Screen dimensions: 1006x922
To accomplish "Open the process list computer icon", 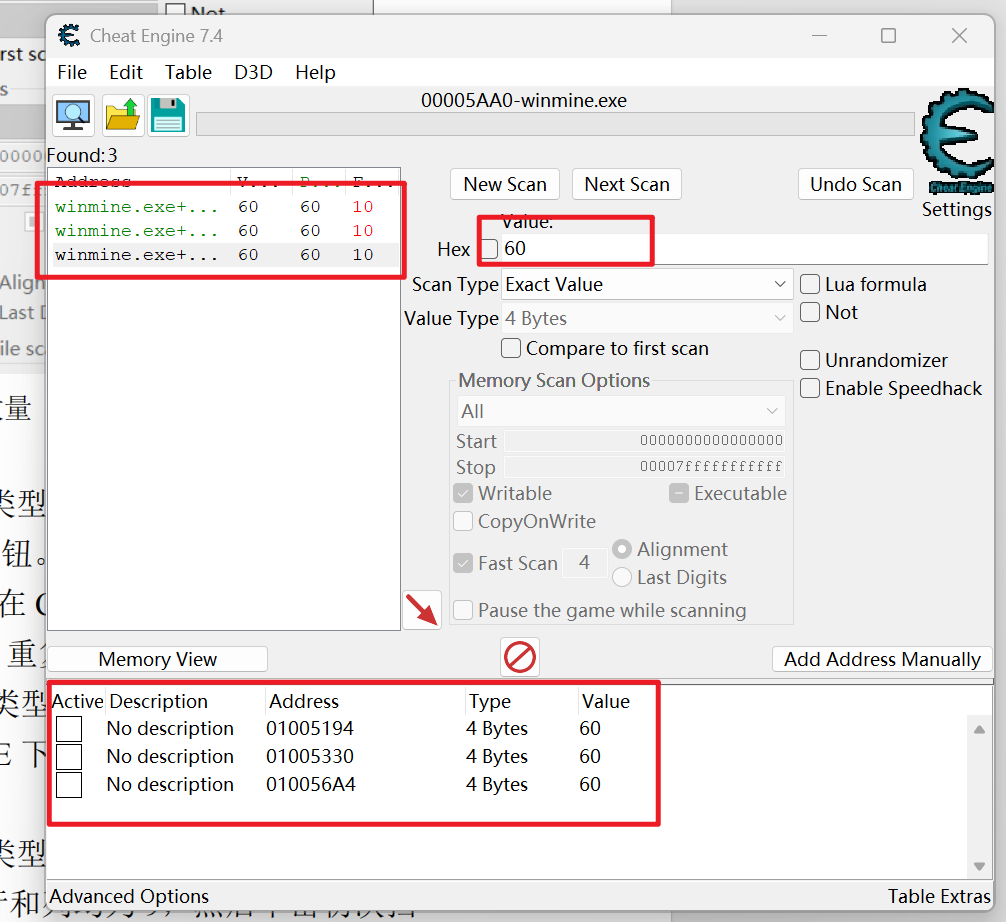I will [x=73, y=115].
